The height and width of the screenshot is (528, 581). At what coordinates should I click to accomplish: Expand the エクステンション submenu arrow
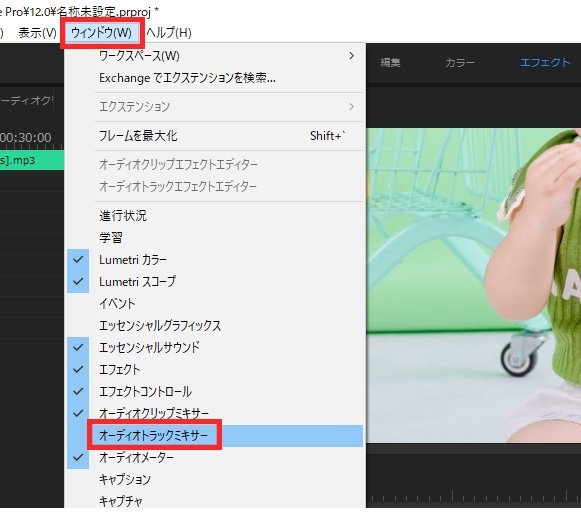point(351,107)
